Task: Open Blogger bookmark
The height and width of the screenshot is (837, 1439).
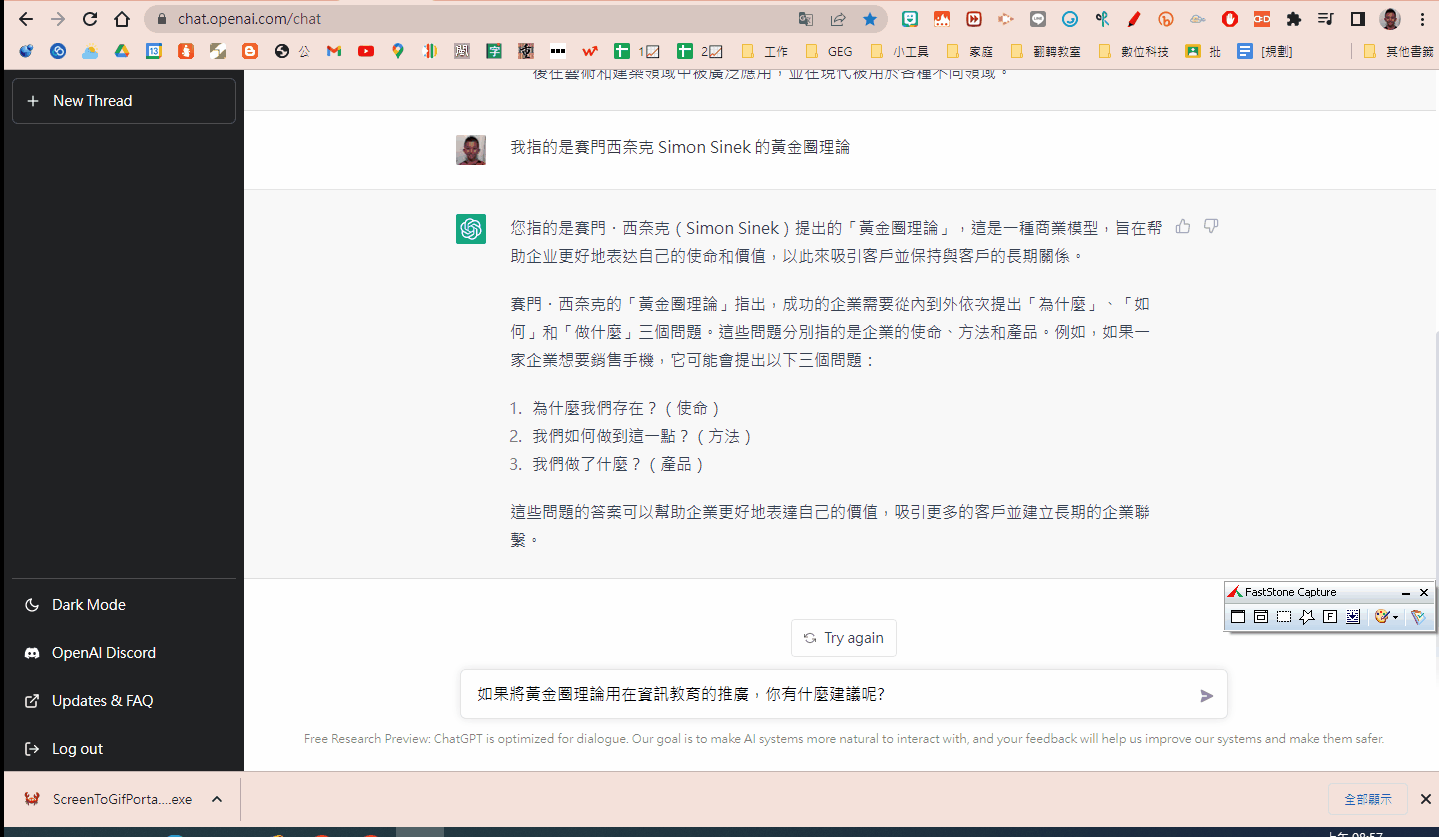Action: click(250, 51)
